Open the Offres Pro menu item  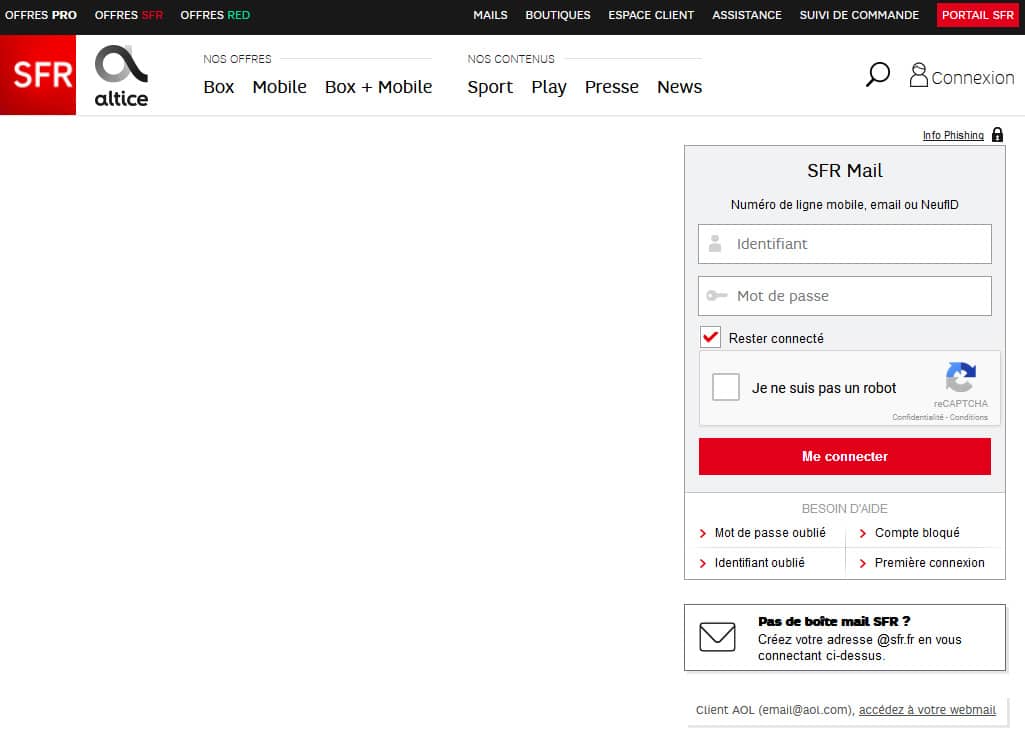pyautogui.click(x=41, y=15)
